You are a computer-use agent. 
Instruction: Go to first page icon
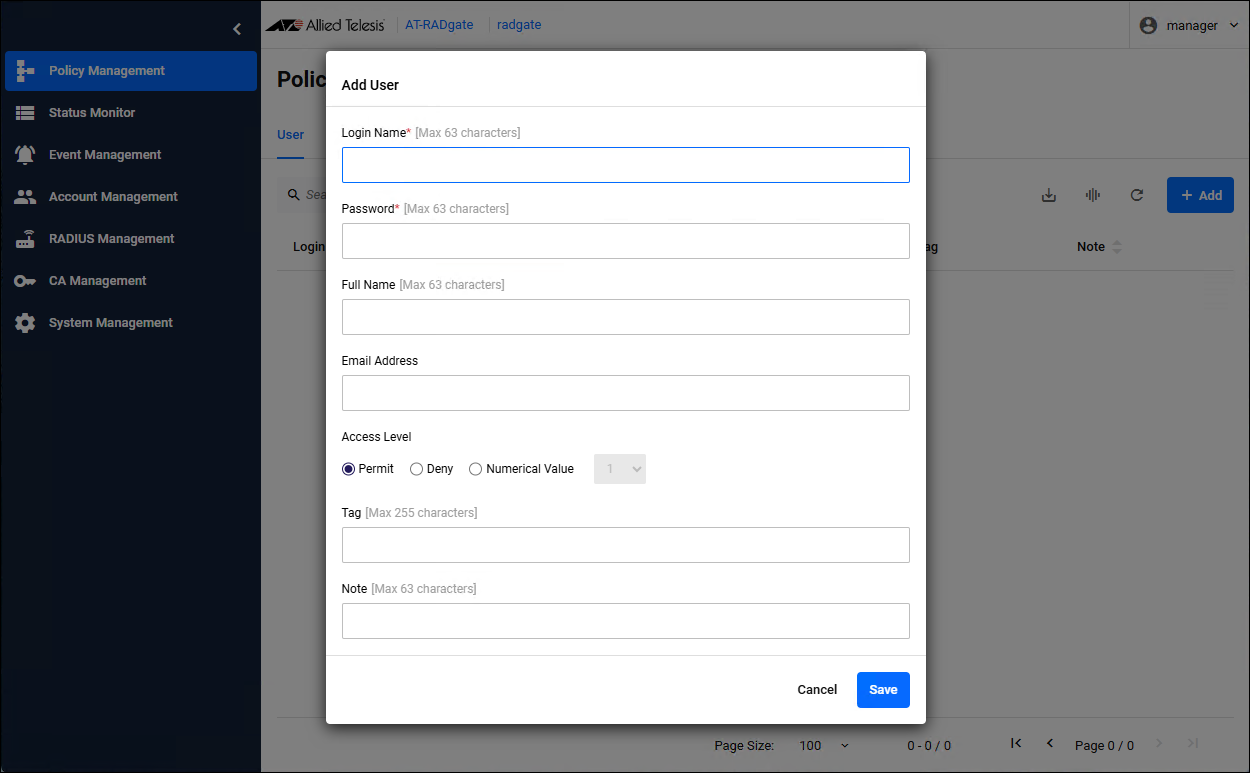(x=1016, y=743)
